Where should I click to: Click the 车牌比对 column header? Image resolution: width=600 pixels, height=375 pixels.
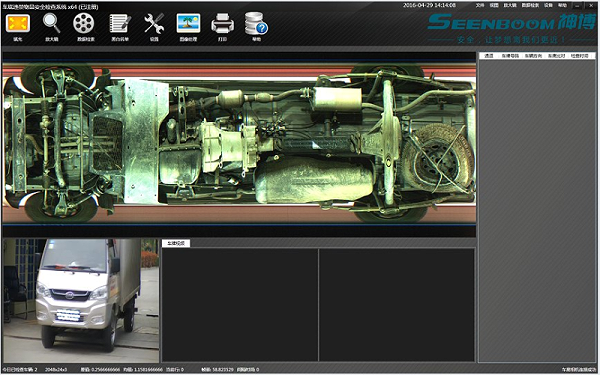pyautogui.click(x=556, y=56)
